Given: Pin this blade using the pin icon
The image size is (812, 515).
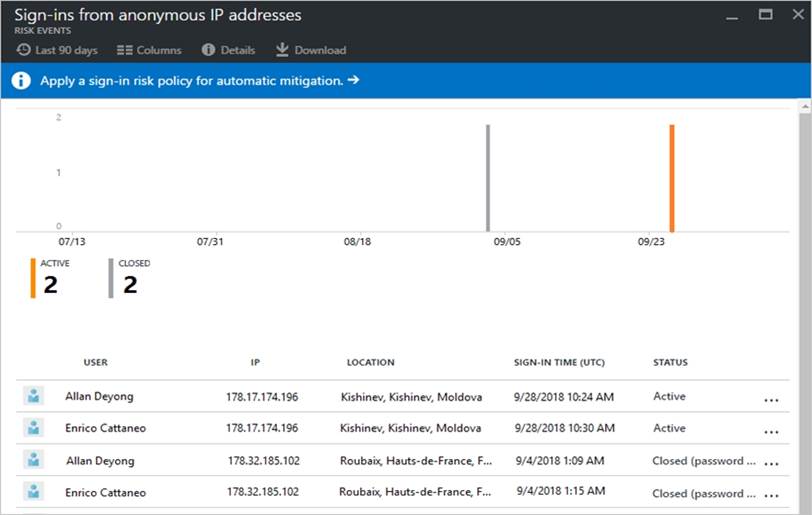Looking at the screenshot, I should 734,15.
